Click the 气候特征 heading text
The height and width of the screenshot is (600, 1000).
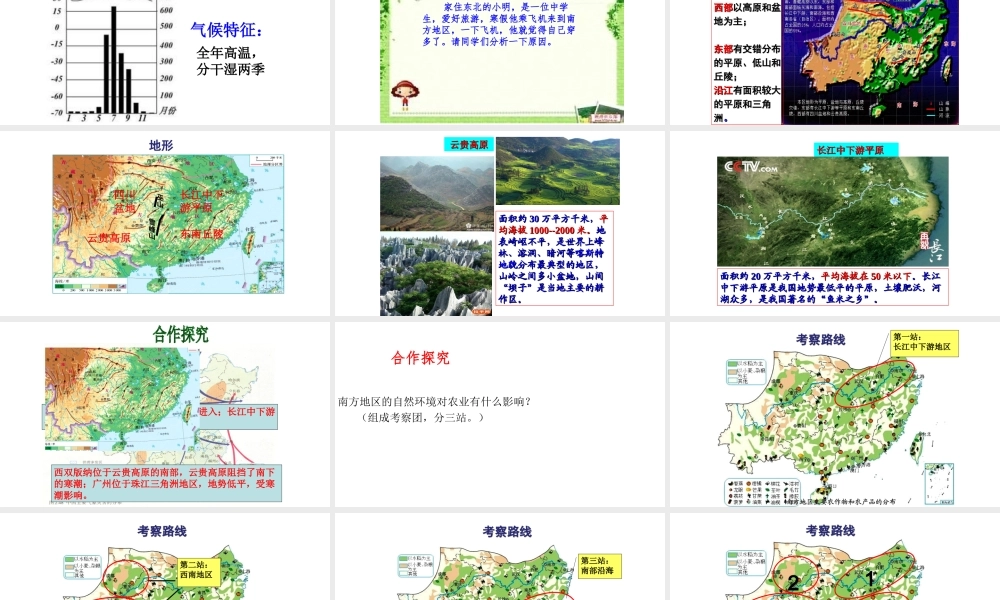[226, 30]
